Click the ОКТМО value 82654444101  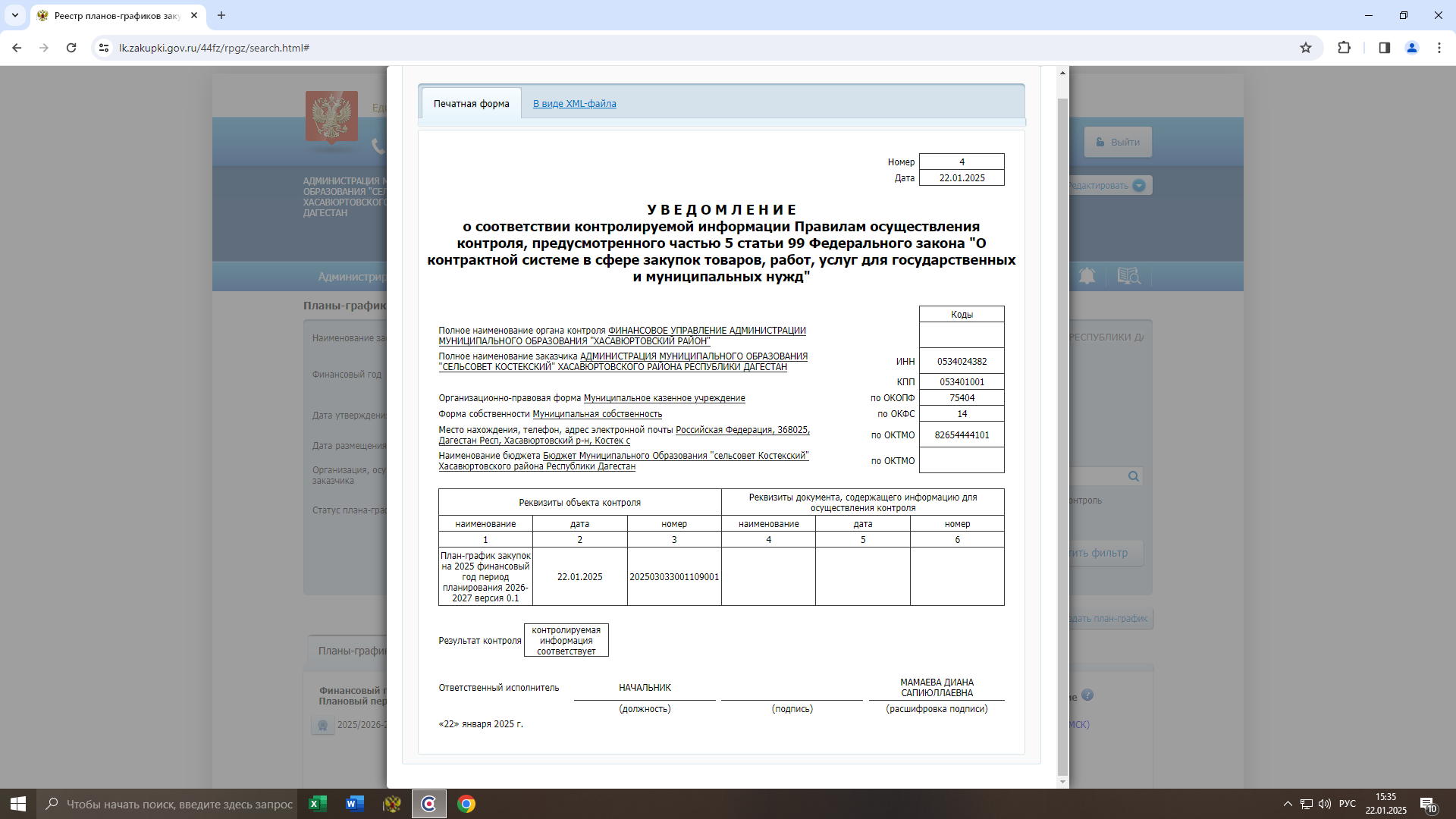click(x=962, y=435)
